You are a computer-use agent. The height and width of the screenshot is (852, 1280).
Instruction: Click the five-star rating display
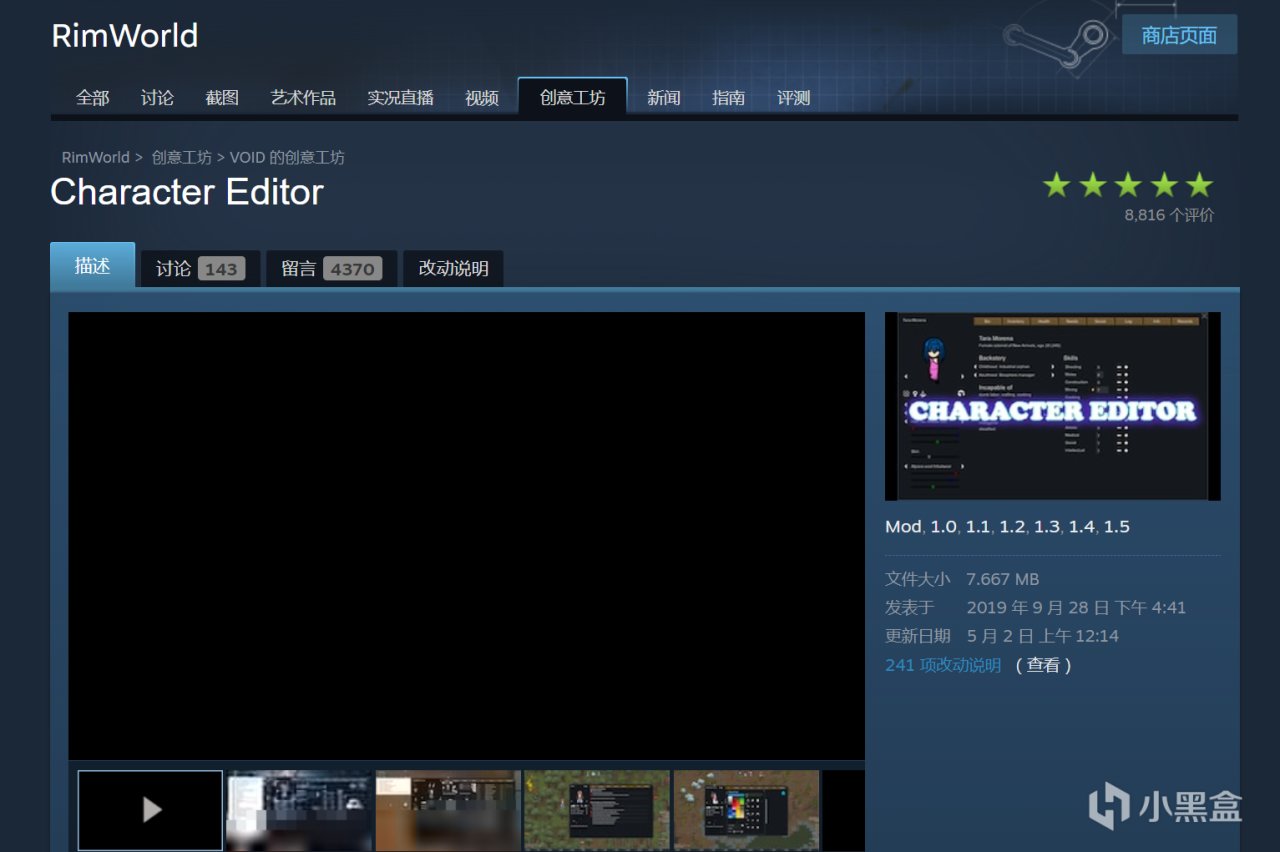pyautogui.click(x=1128, y=185)
